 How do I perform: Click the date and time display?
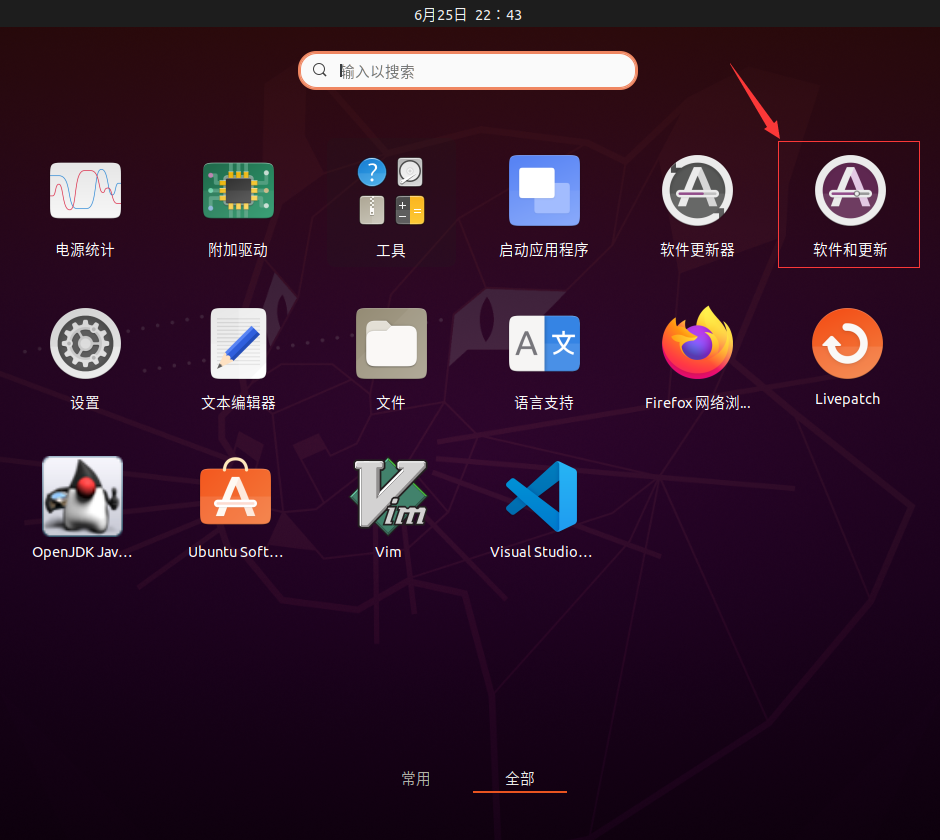point(467,14)
